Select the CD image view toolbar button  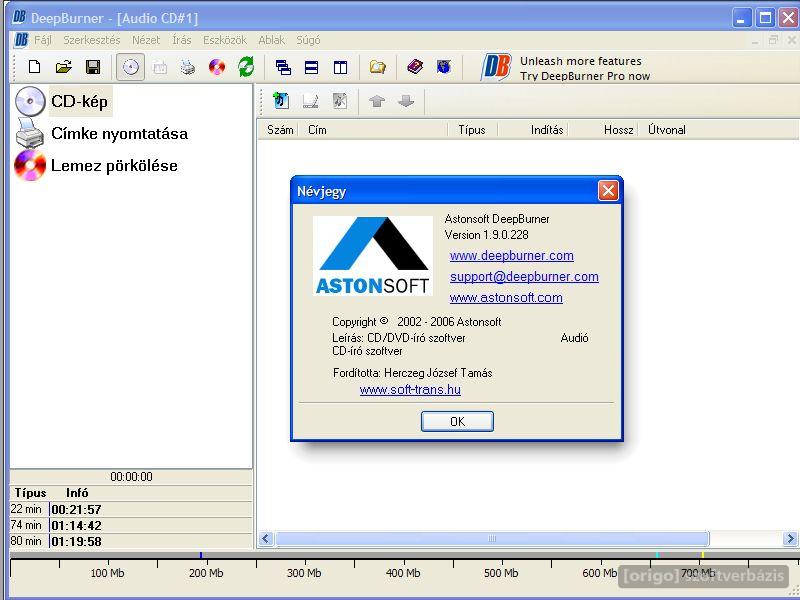coord(131,67)
